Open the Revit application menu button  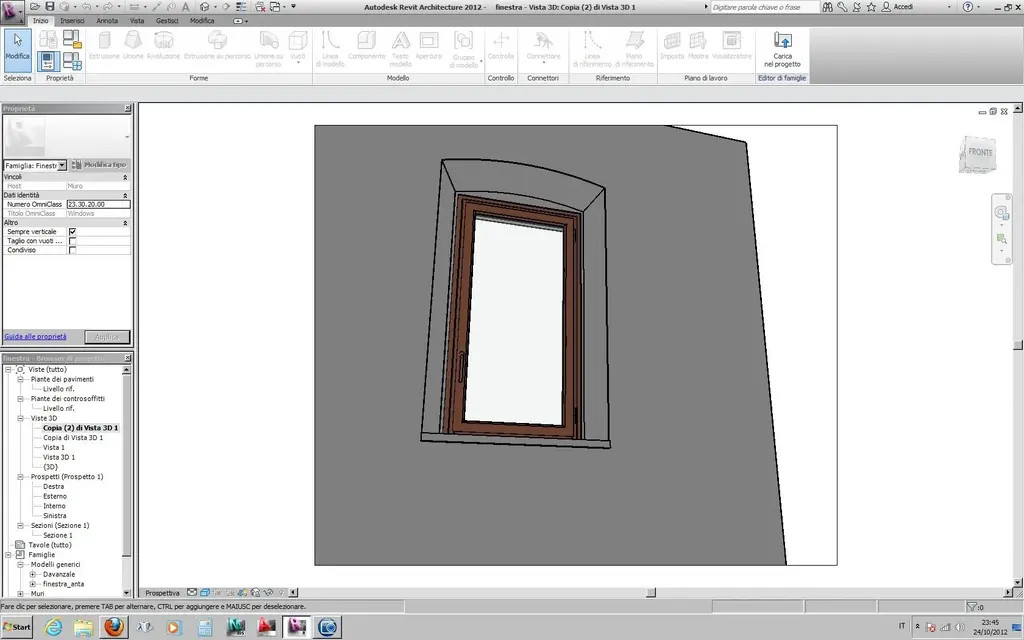(x=11, y=12)
